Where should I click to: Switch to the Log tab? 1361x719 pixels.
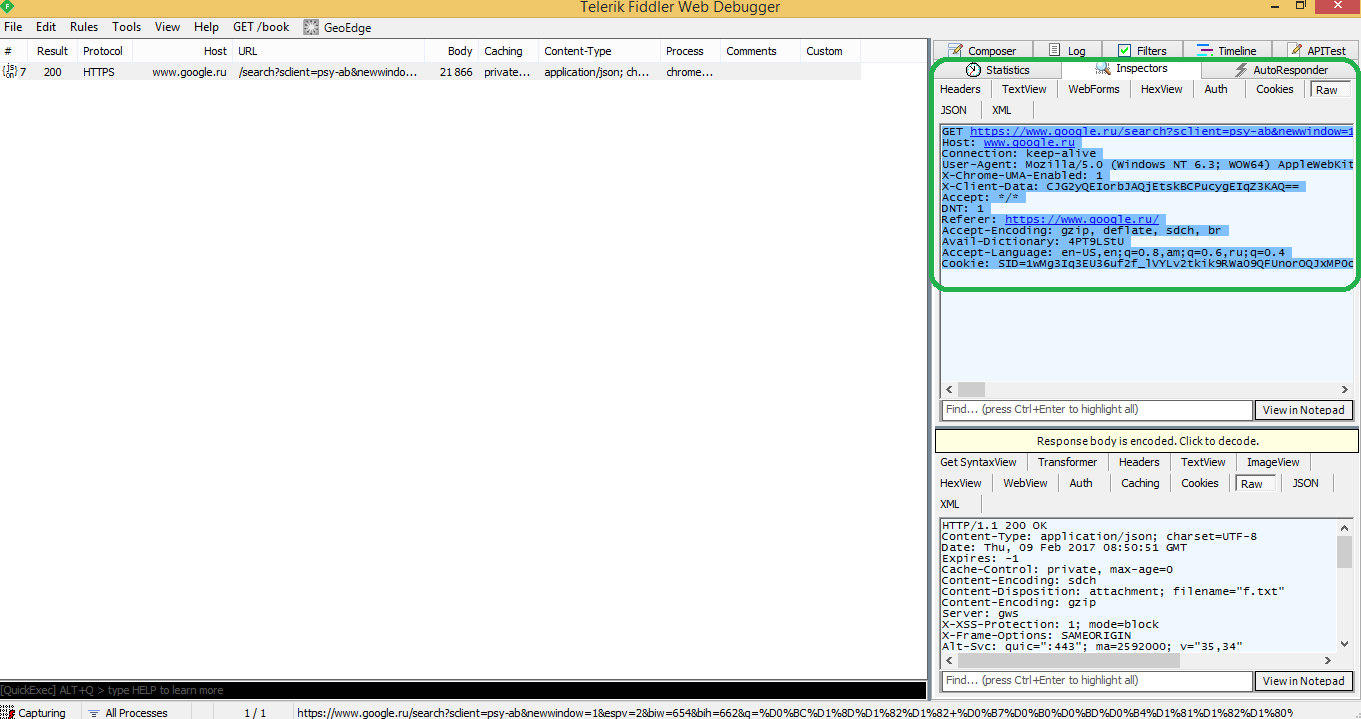1066,50
